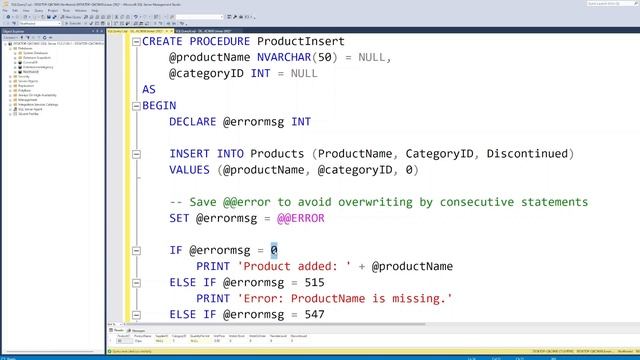
Task: Open the Help menu
Action: (x=95, y=11)
